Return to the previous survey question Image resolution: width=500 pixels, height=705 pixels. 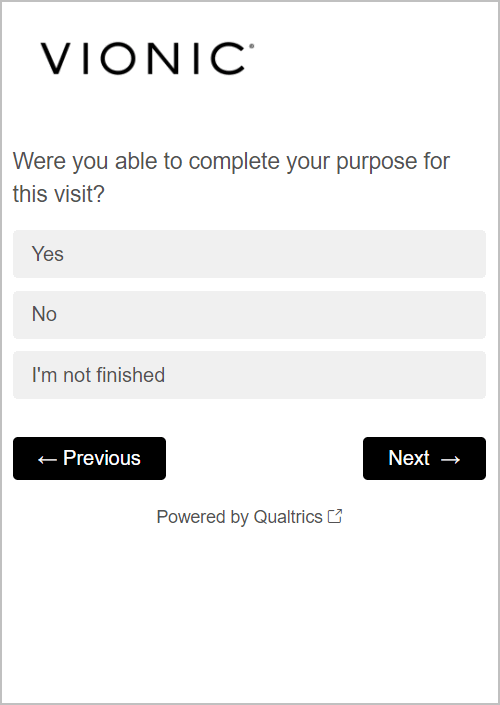(x=89, y=459)
